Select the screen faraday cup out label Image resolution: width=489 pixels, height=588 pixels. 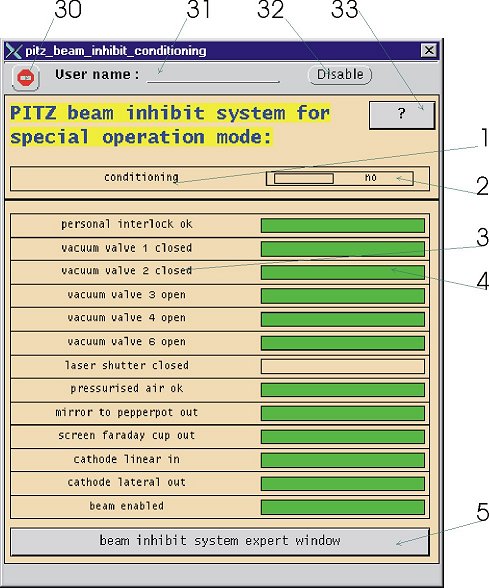[127, 435]
